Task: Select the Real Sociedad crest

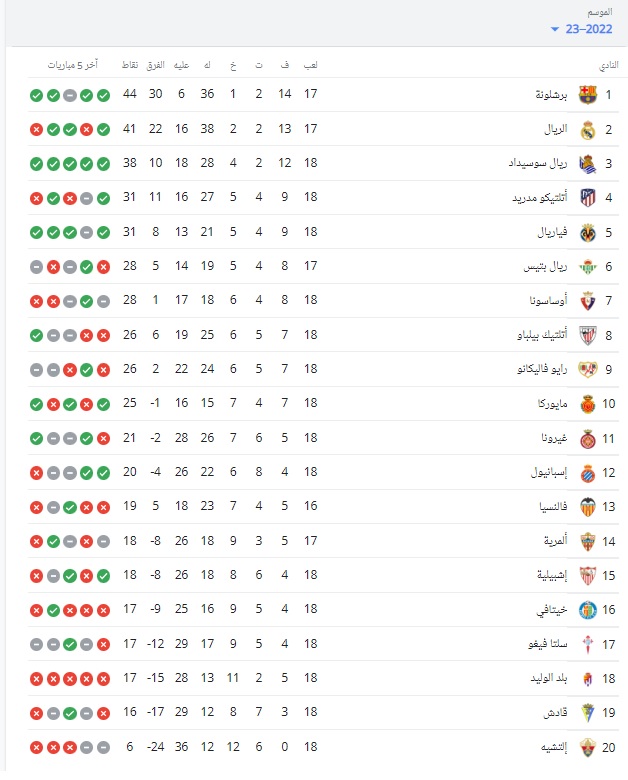Action: (588, 164)
